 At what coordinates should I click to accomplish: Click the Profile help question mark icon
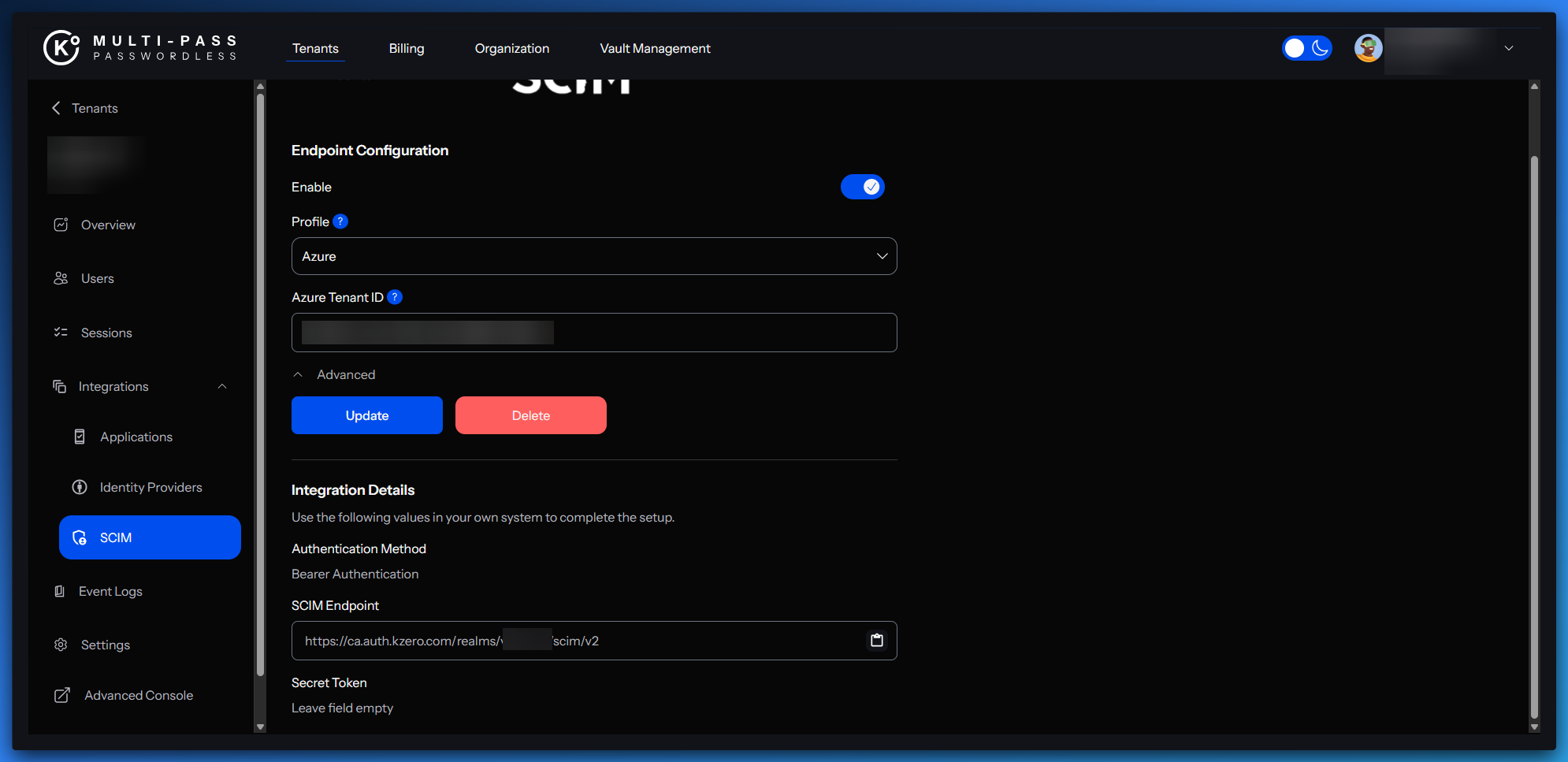click(340, 221)
